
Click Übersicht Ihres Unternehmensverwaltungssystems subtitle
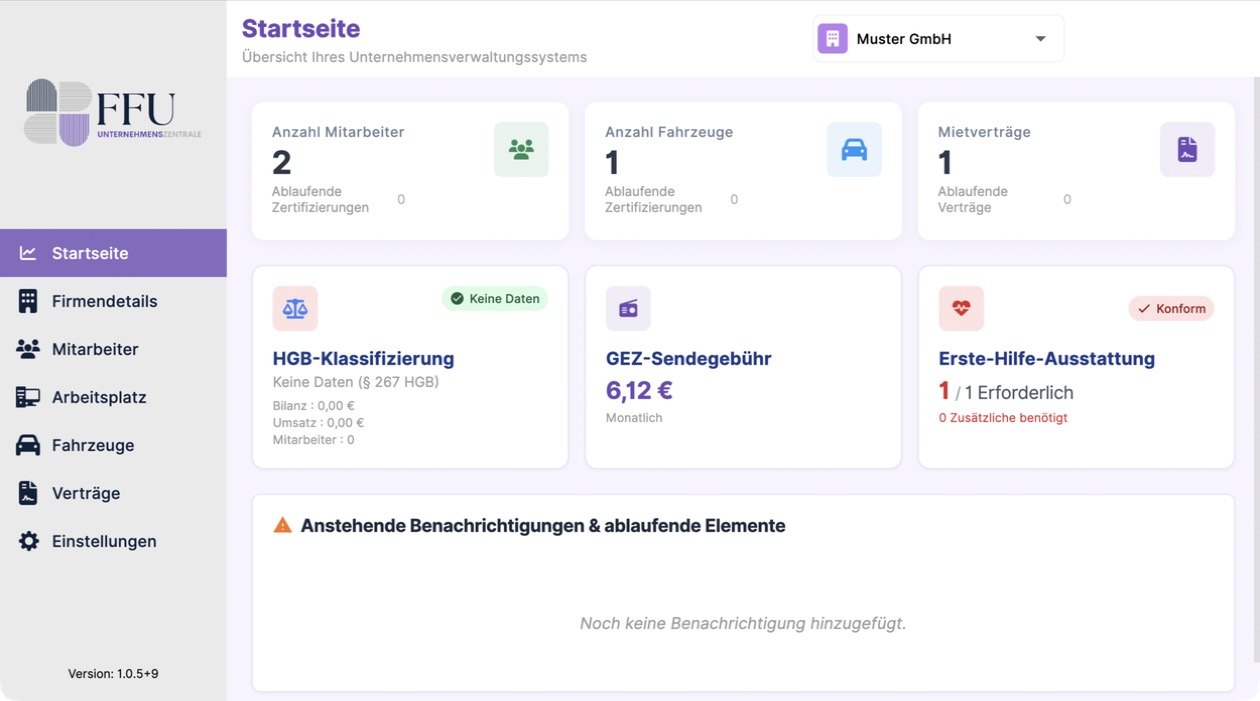[x=414, y=57]
